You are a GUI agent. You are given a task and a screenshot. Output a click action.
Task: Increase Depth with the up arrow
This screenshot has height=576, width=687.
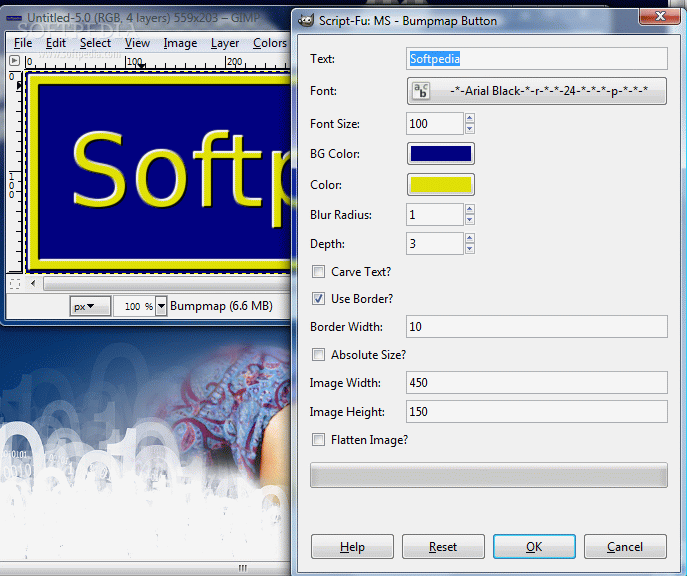(x=470, y=238)
